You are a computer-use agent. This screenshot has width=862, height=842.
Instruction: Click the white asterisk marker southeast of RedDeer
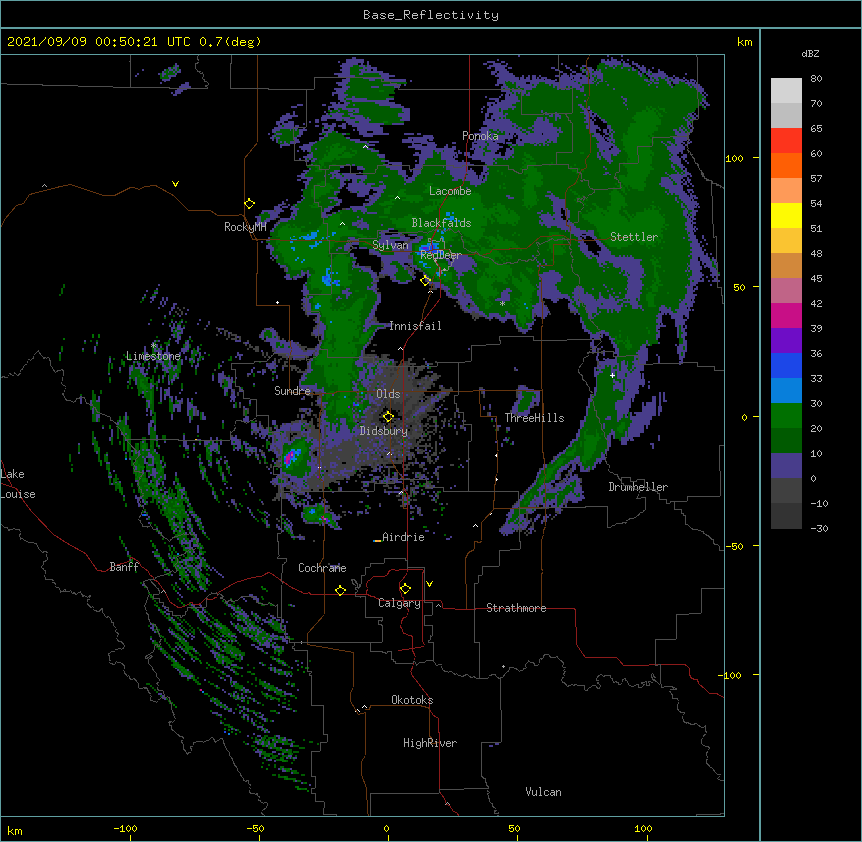tap(502, 303)
